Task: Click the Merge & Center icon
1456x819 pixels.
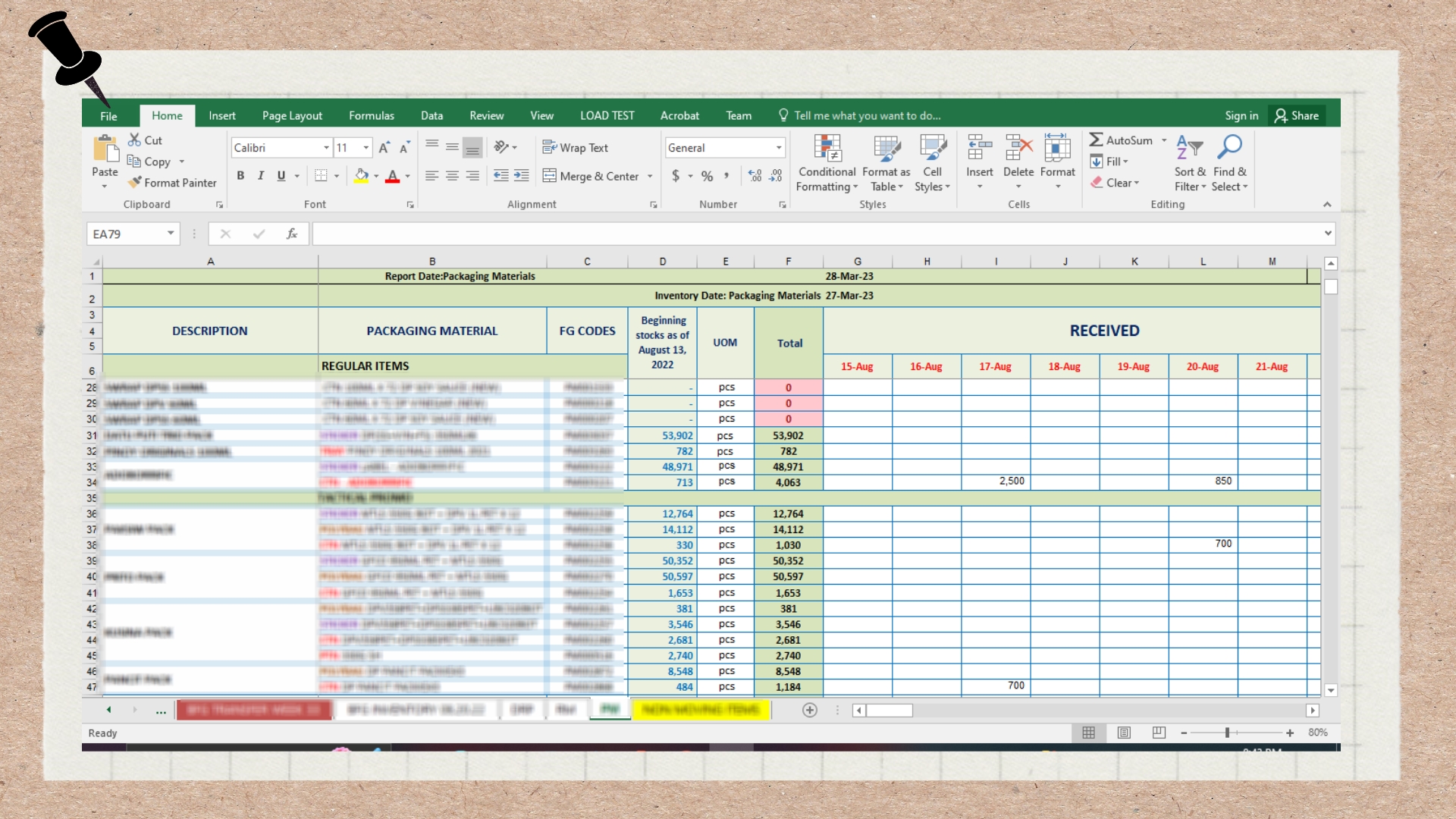Action: tap(550, 176)
